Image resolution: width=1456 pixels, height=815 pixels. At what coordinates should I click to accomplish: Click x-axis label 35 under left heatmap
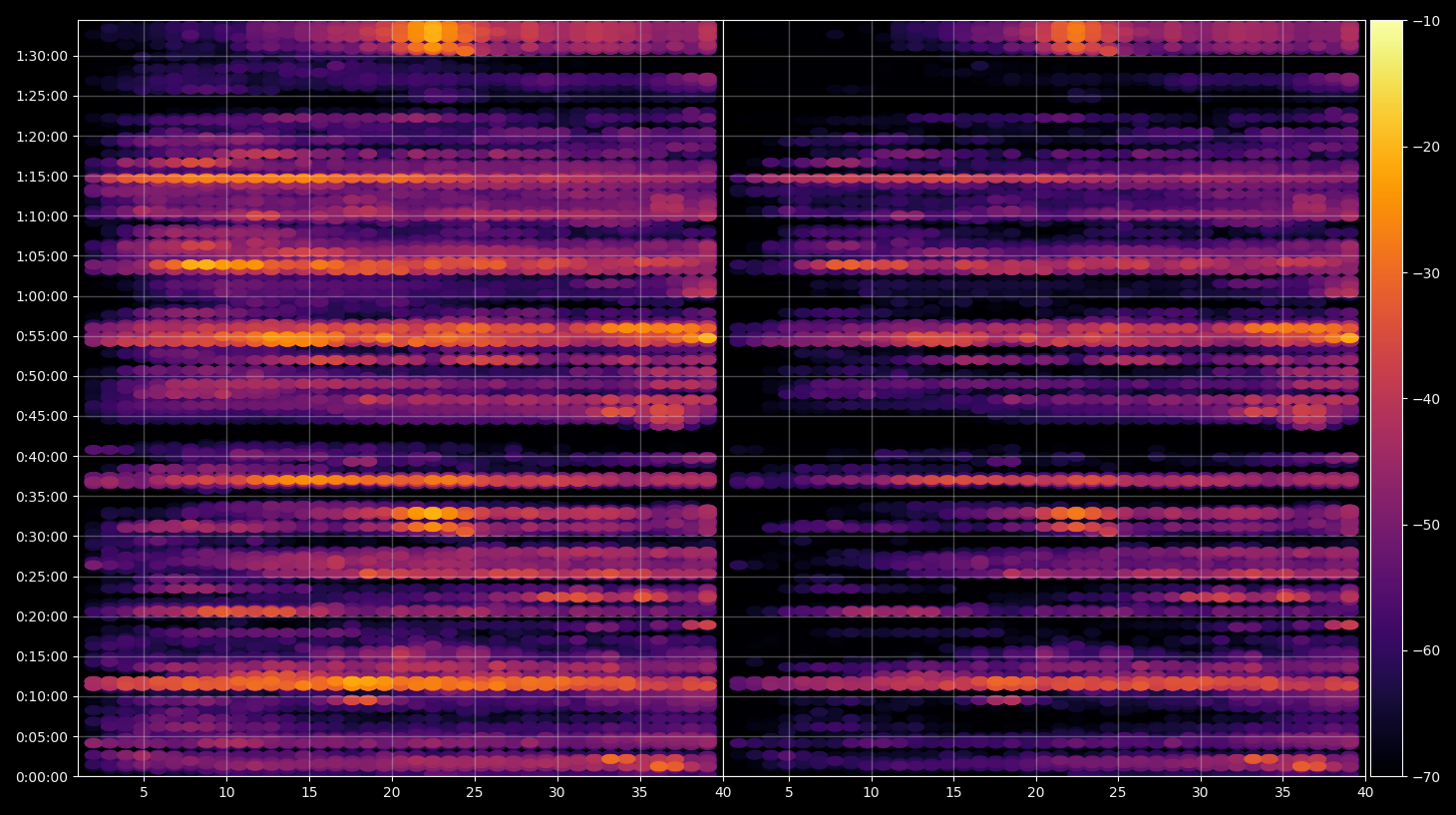(x=639, y=793)
